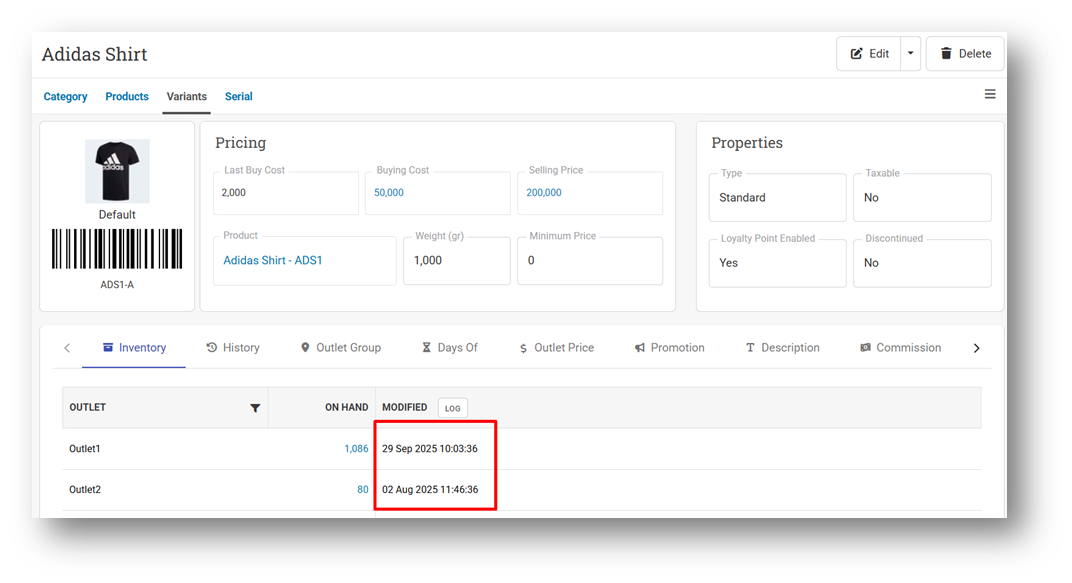The image size is (1072, 583).
Task: Select the Variants tab
Action: [x=187, y=96]
